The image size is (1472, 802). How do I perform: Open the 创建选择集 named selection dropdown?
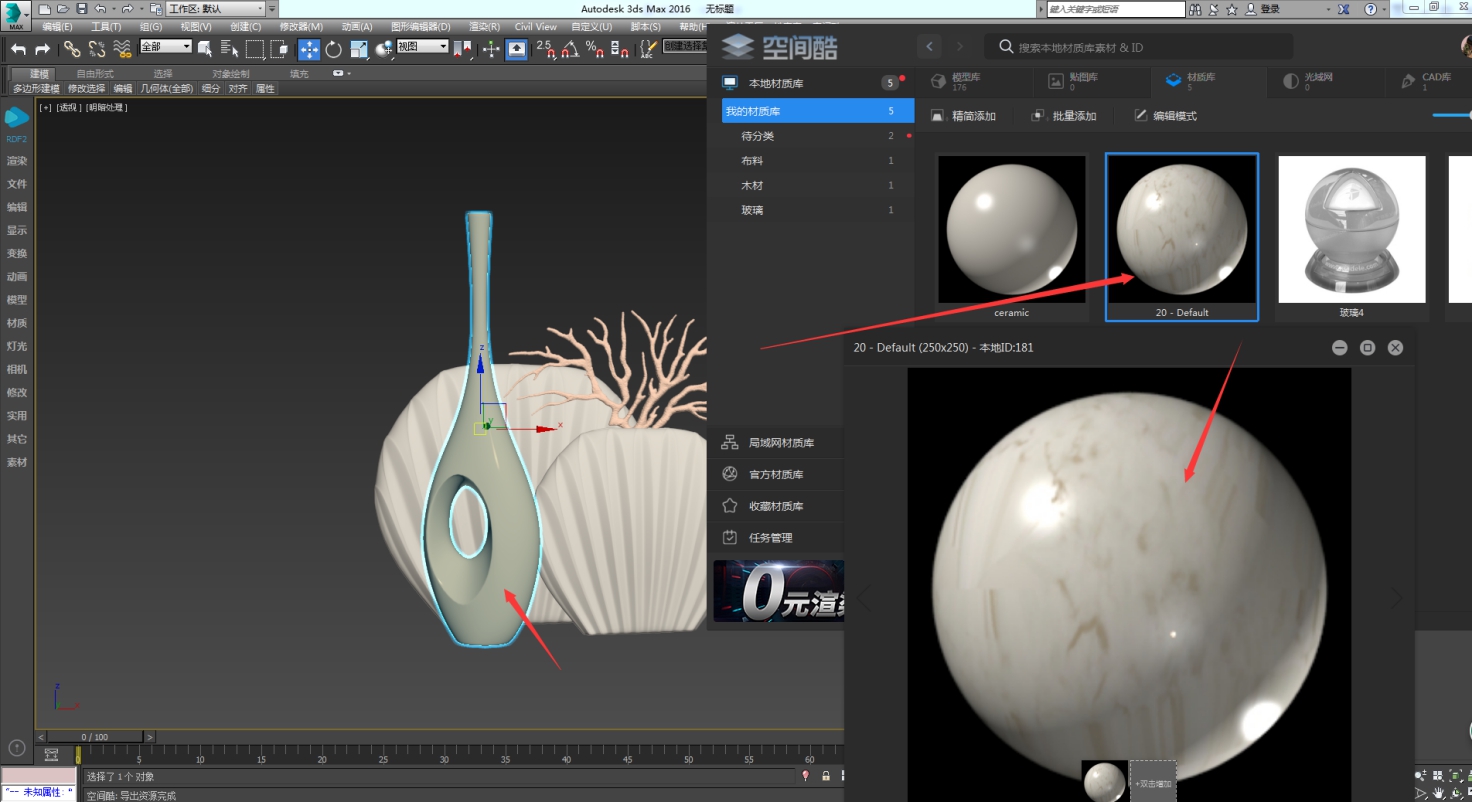684,46
